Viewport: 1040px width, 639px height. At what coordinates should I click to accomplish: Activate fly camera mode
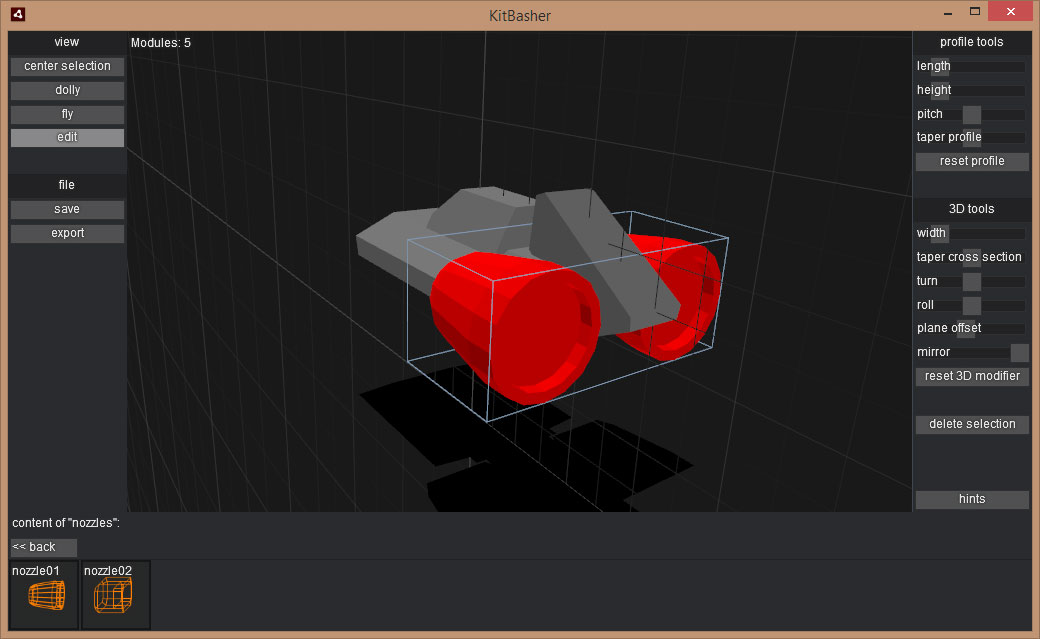coord(67,114)
